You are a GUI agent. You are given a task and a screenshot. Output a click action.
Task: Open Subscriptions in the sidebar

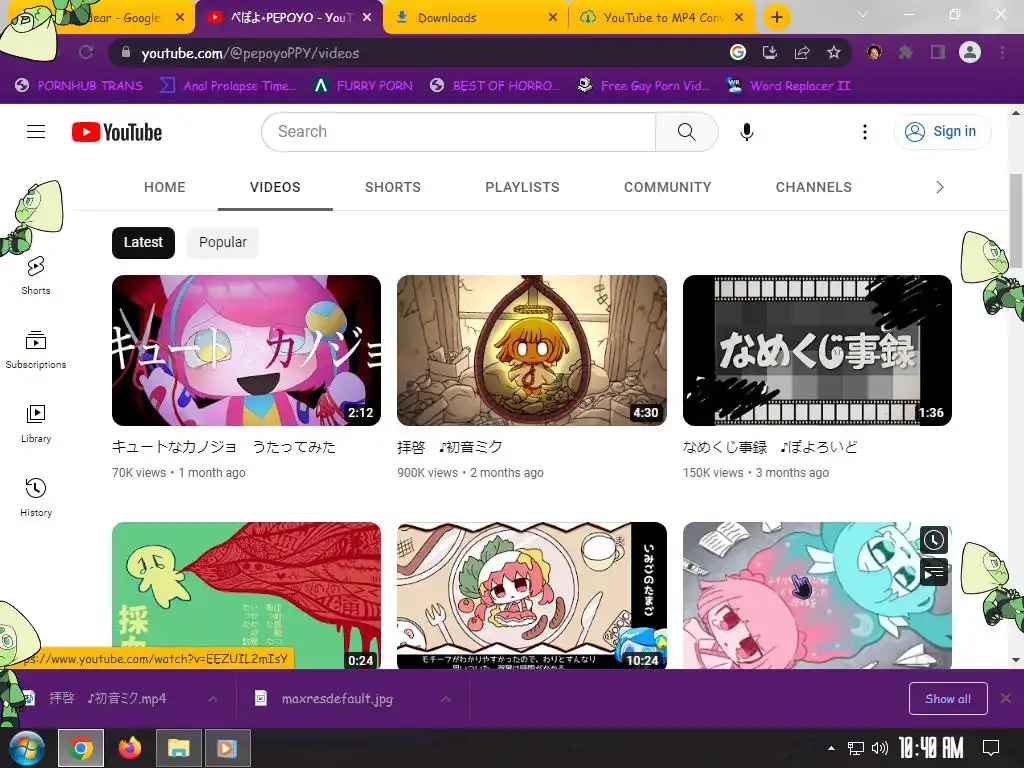pos(36,349)
